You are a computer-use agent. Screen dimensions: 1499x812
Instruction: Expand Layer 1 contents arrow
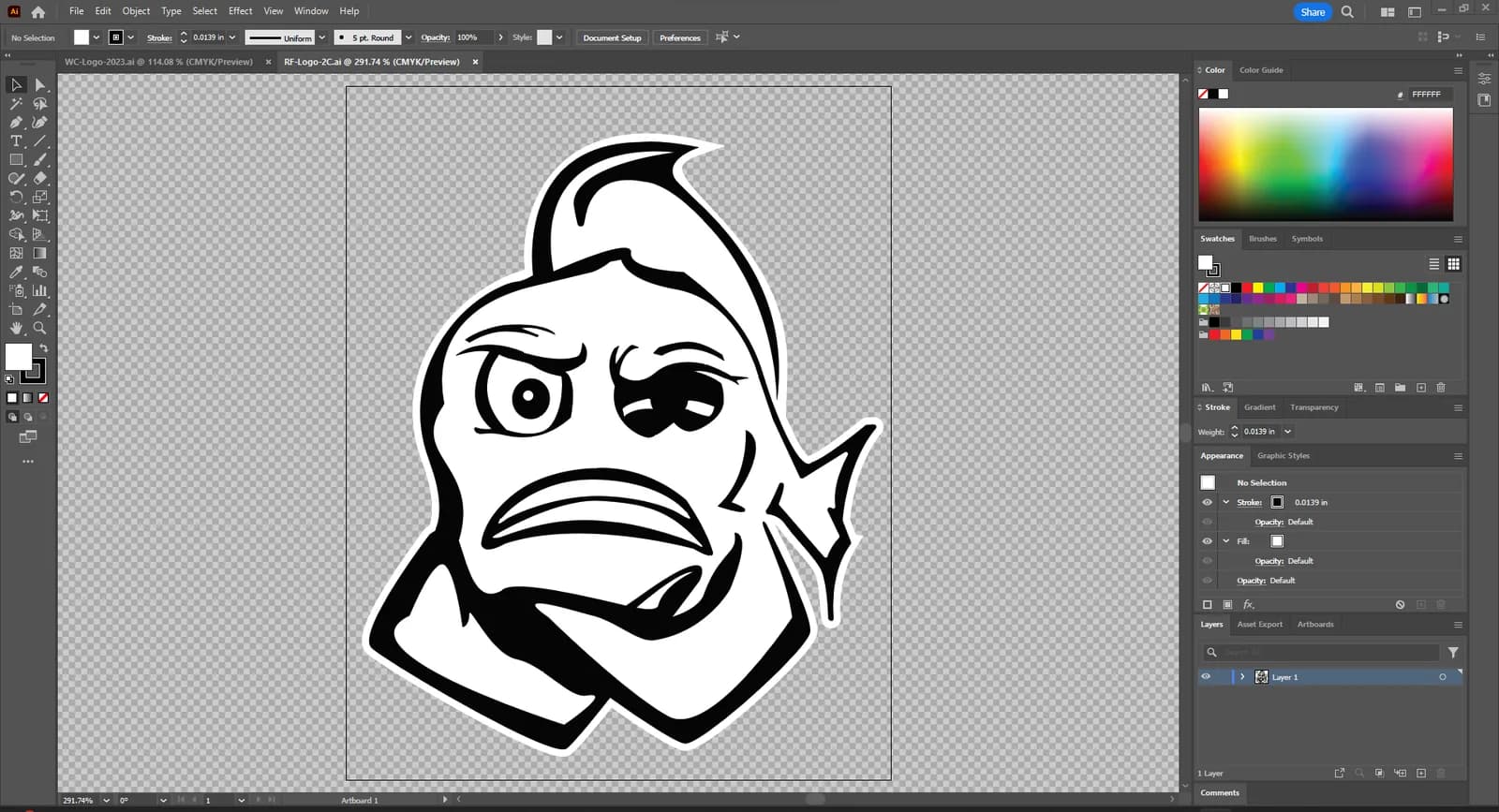click(1242, 676)
